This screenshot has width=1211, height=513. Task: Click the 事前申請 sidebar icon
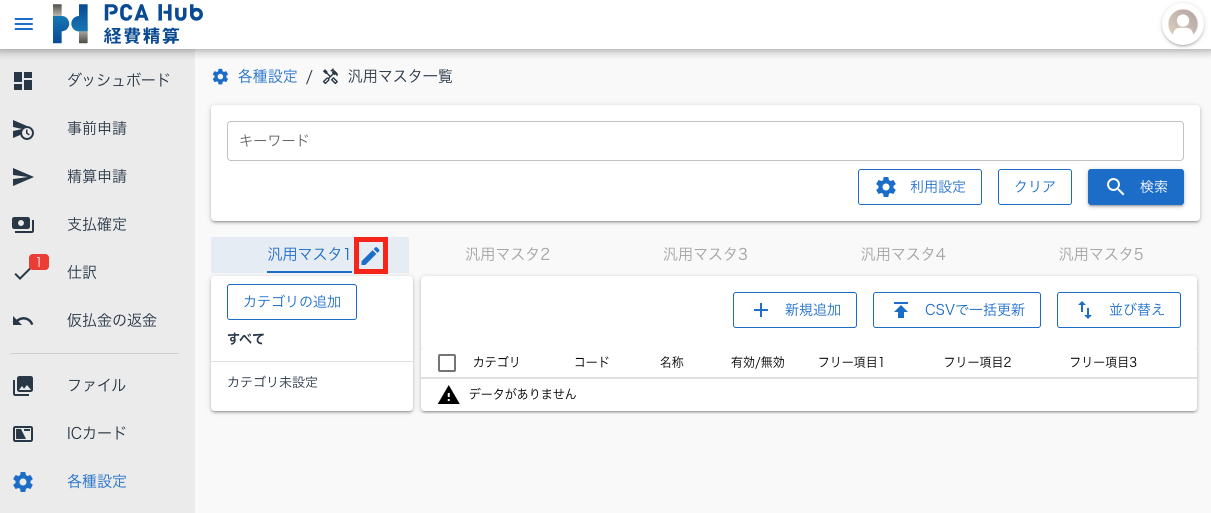coord(23,129)
